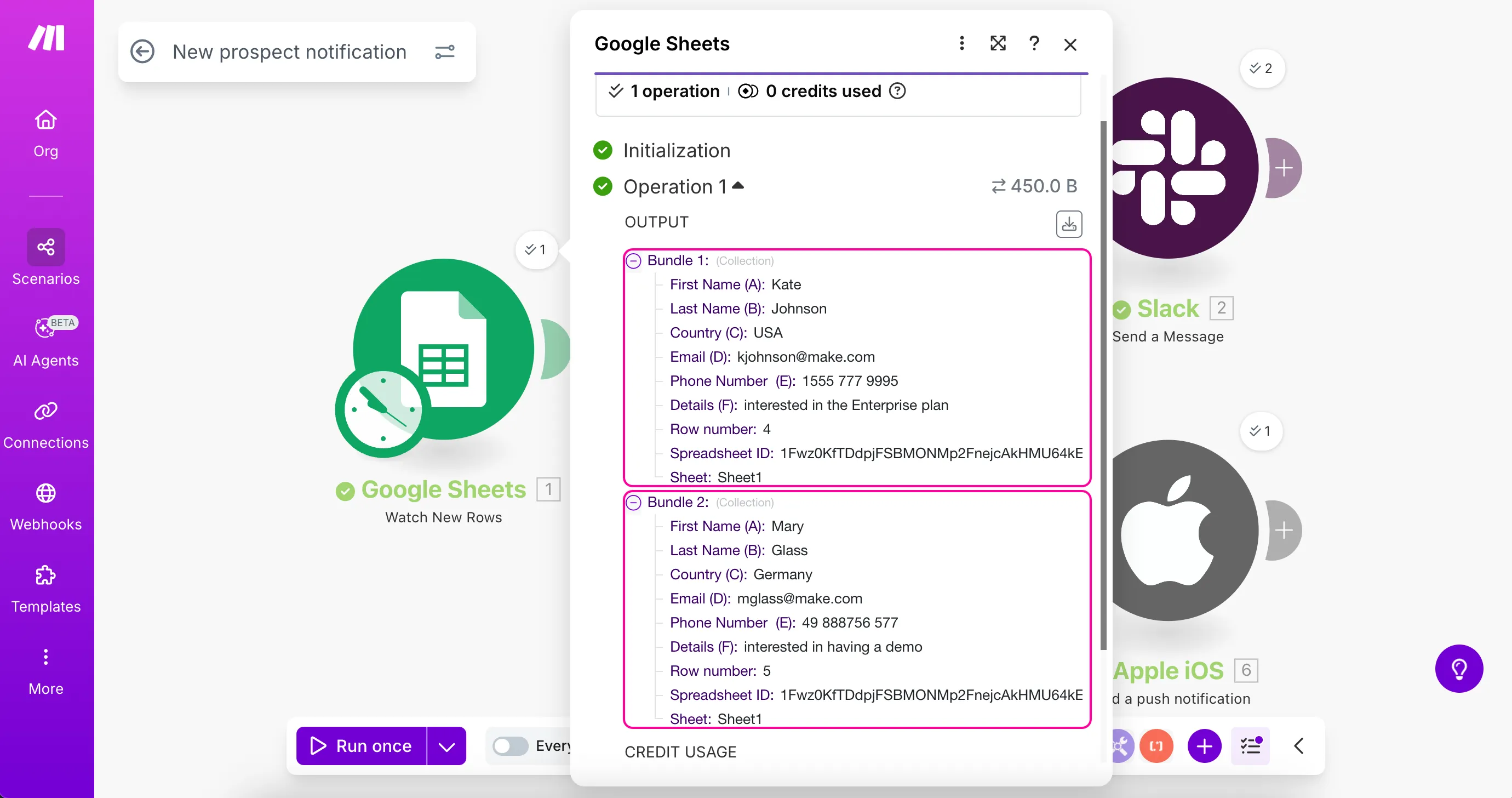Open the Connections section

click(46, 426)
